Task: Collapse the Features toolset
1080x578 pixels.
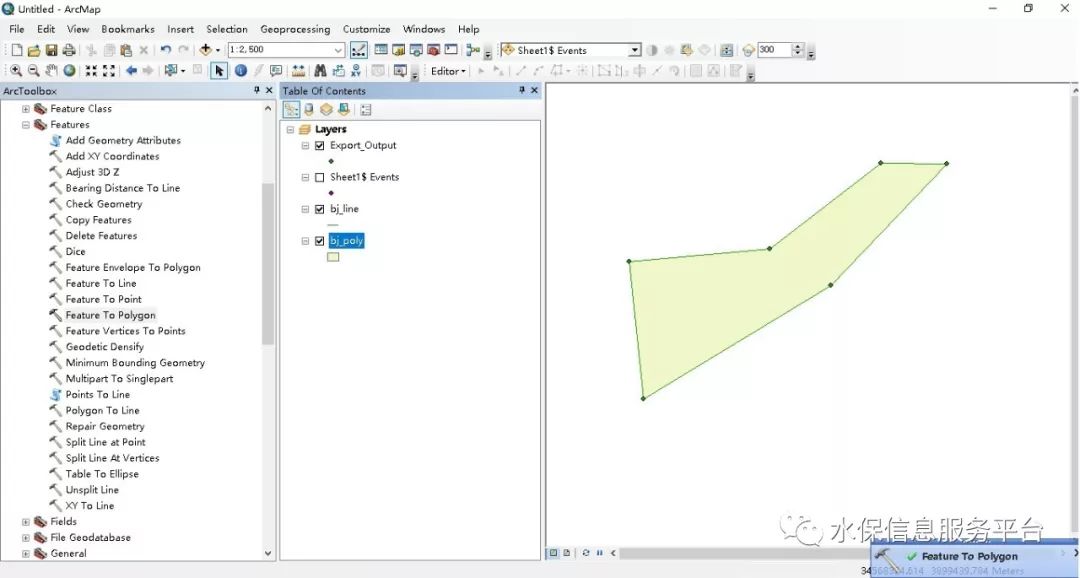Action: click(26, 125)
